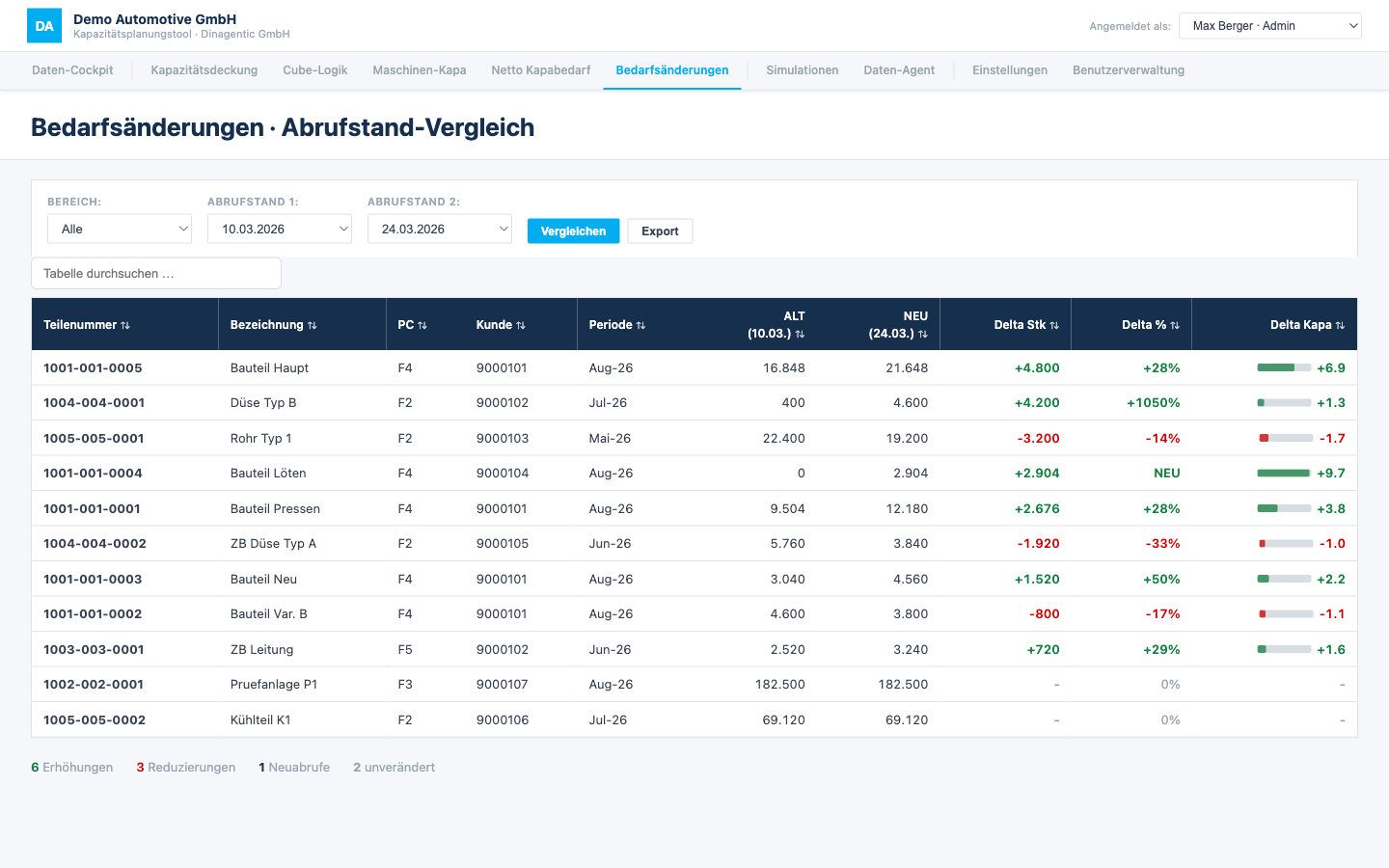Expand Abrufstand 1 dropdown with 10.03.2026

[280, 229]
